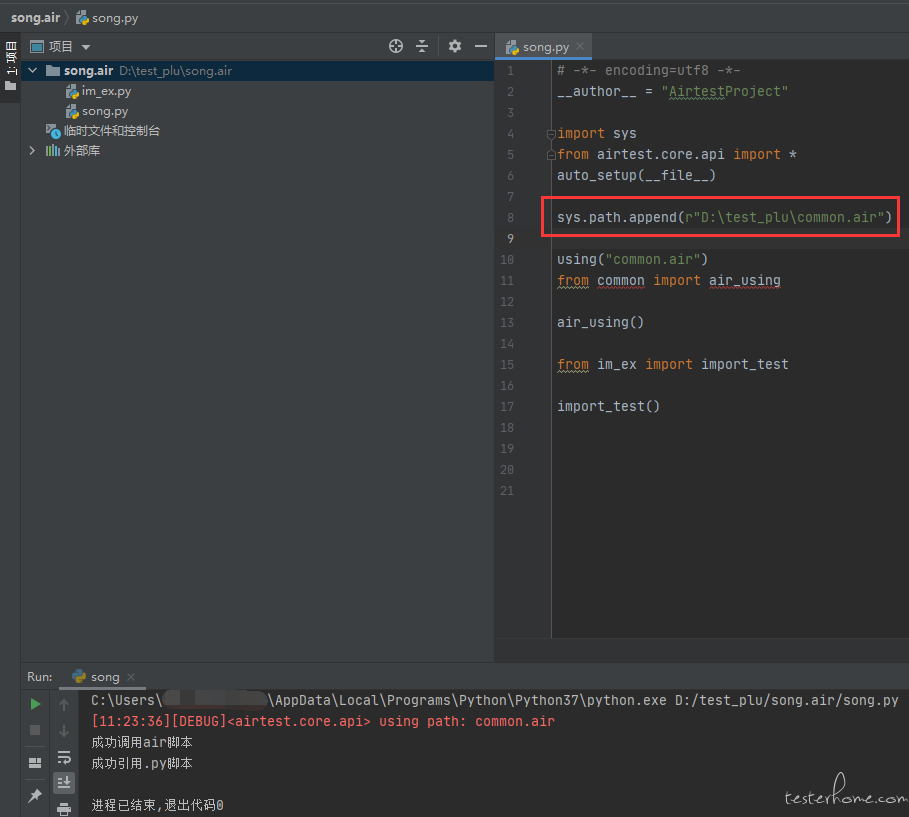This screenshot has width=909, height=817.
Task: Click the __author__ line in editor
Action: [672, 92]
